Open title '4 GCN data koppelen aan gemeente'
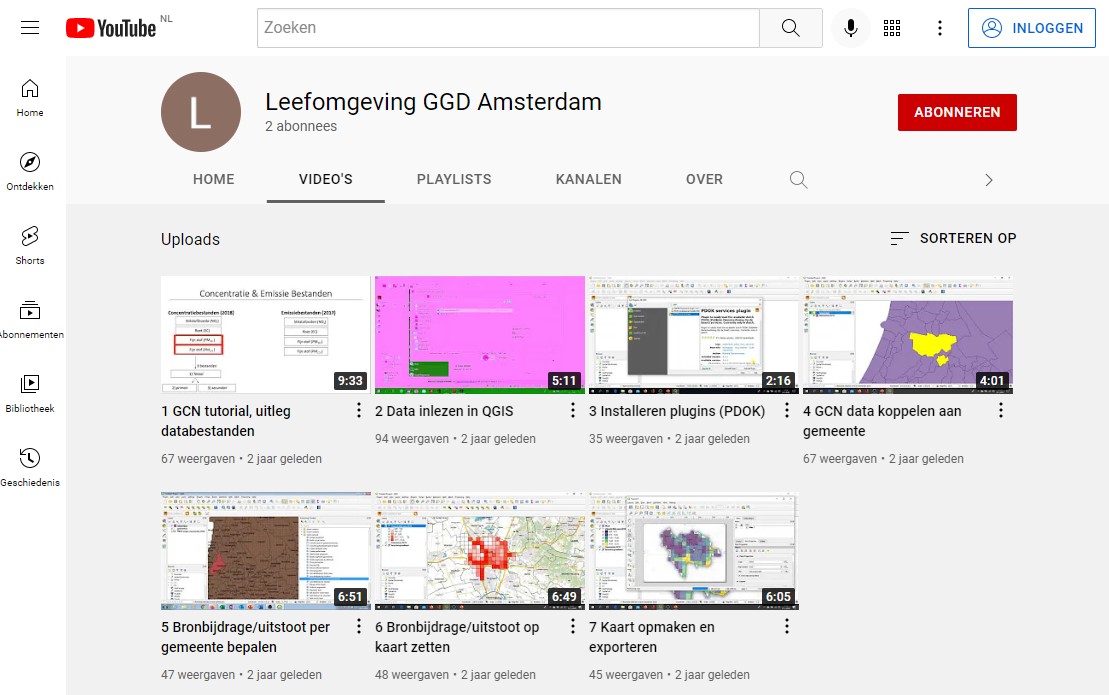This screenshot has width=1109, height=695. pos(882,421)
